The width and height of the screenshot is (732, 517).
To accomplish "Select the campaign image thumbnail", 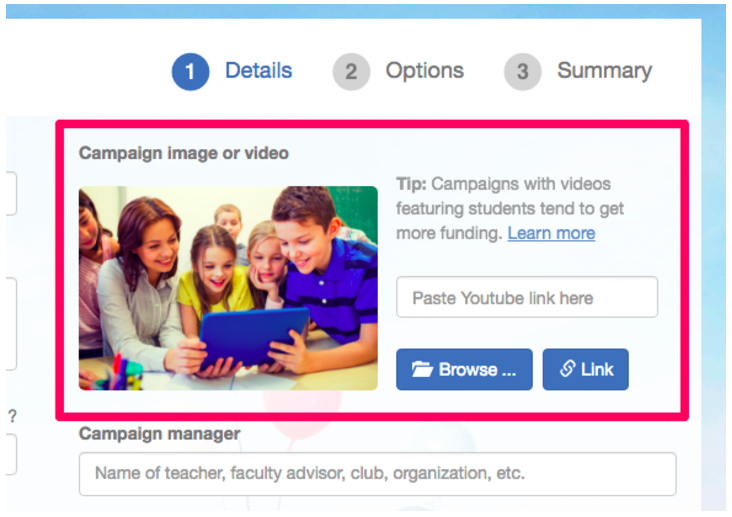I will (228, 288).
